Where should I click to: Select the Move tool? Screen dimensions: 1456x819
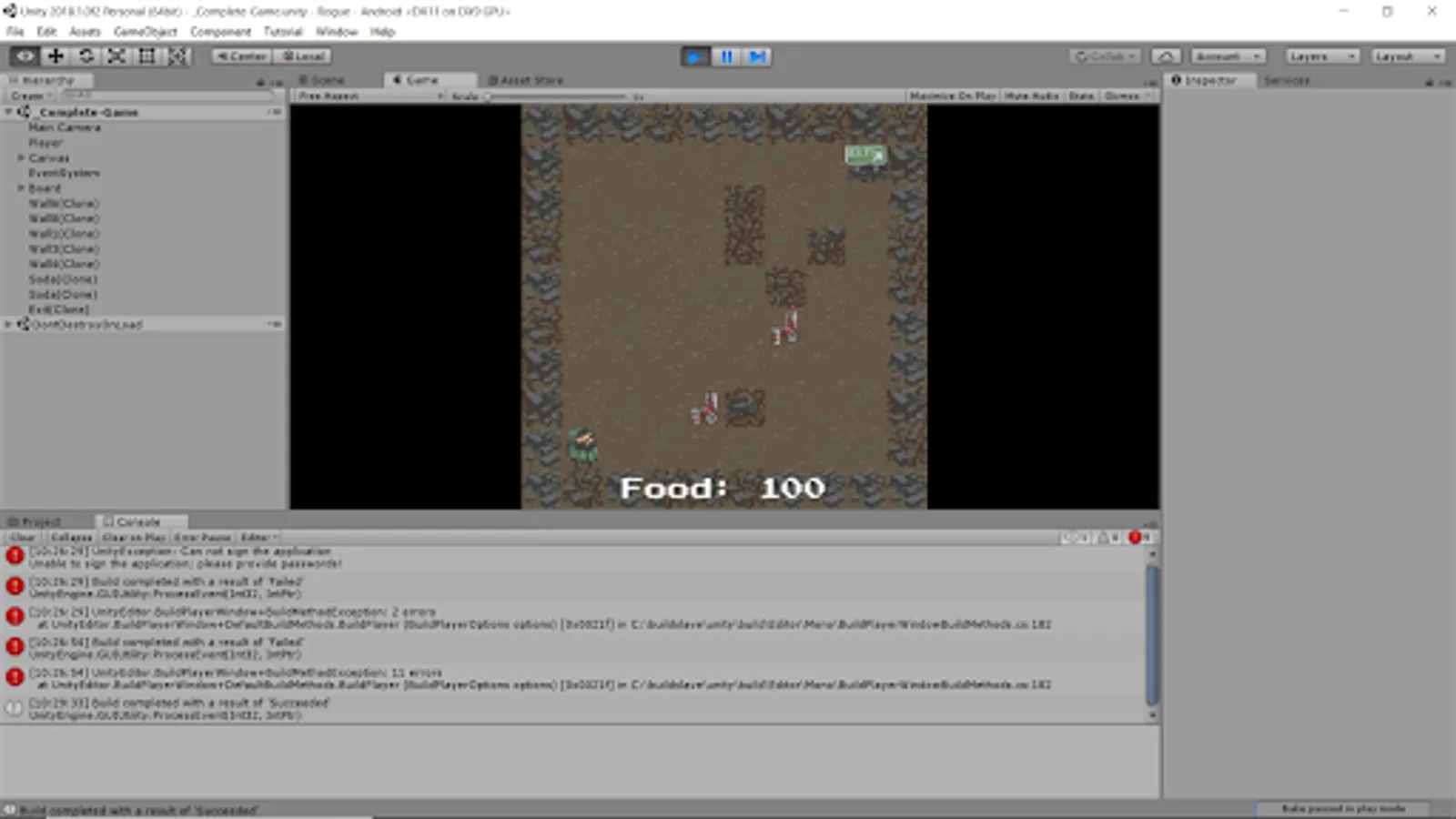(x=55, y=56)
